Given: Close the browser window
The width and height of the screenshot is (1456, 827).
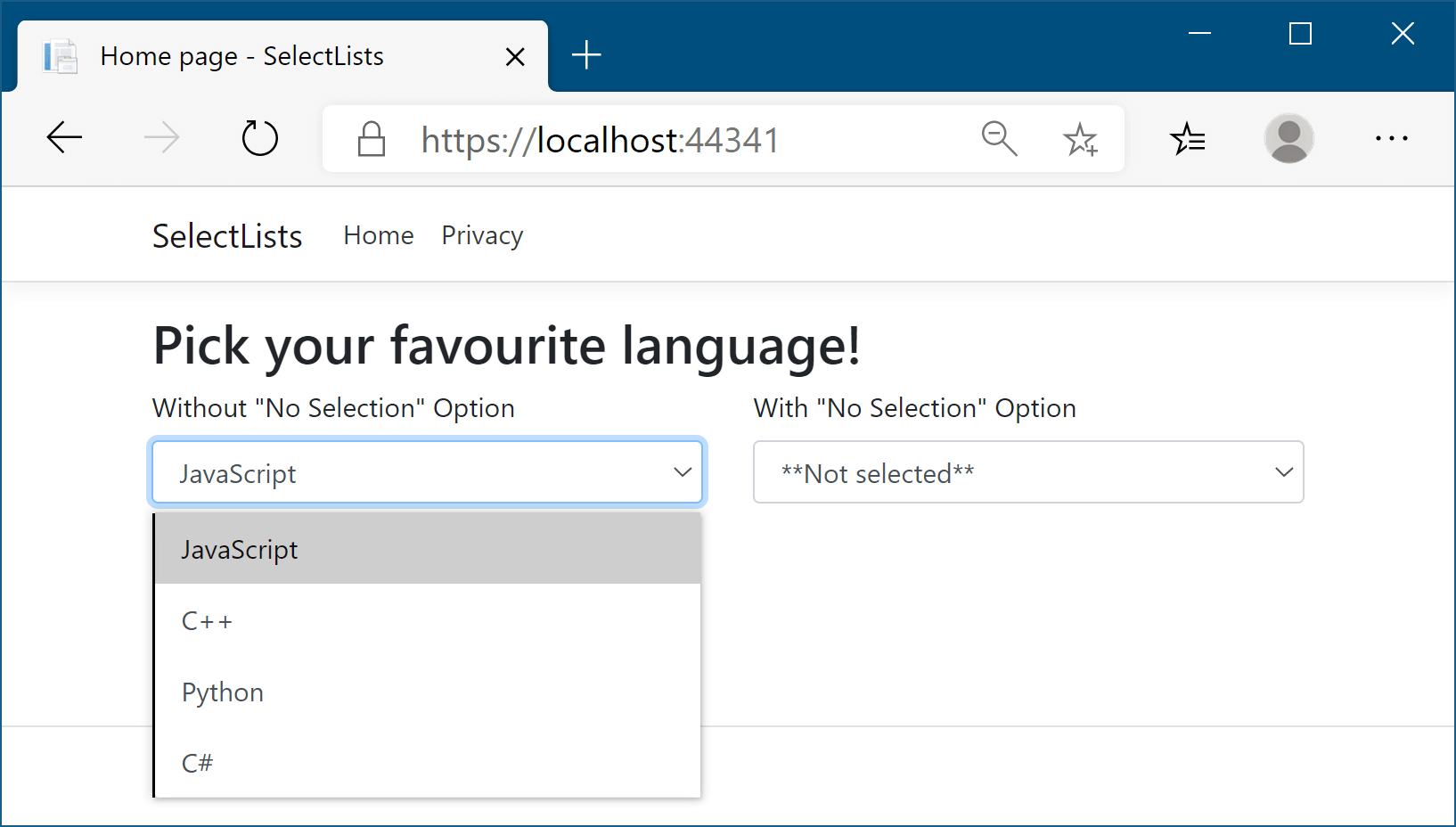Looking at the screenshot, I should pyautogui.click(x=1403, y=34).
